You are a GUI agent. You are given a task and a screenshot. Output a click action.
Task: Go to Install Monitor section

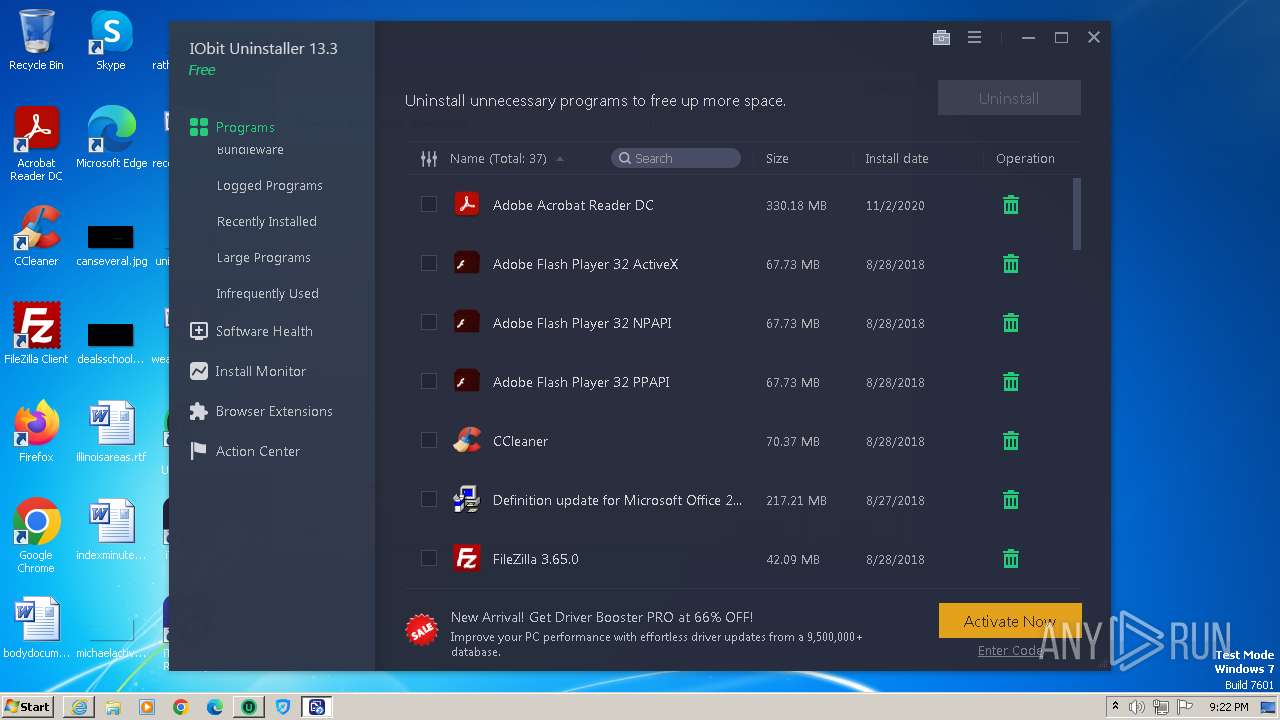pyautogui.click(x=260, y=371)
